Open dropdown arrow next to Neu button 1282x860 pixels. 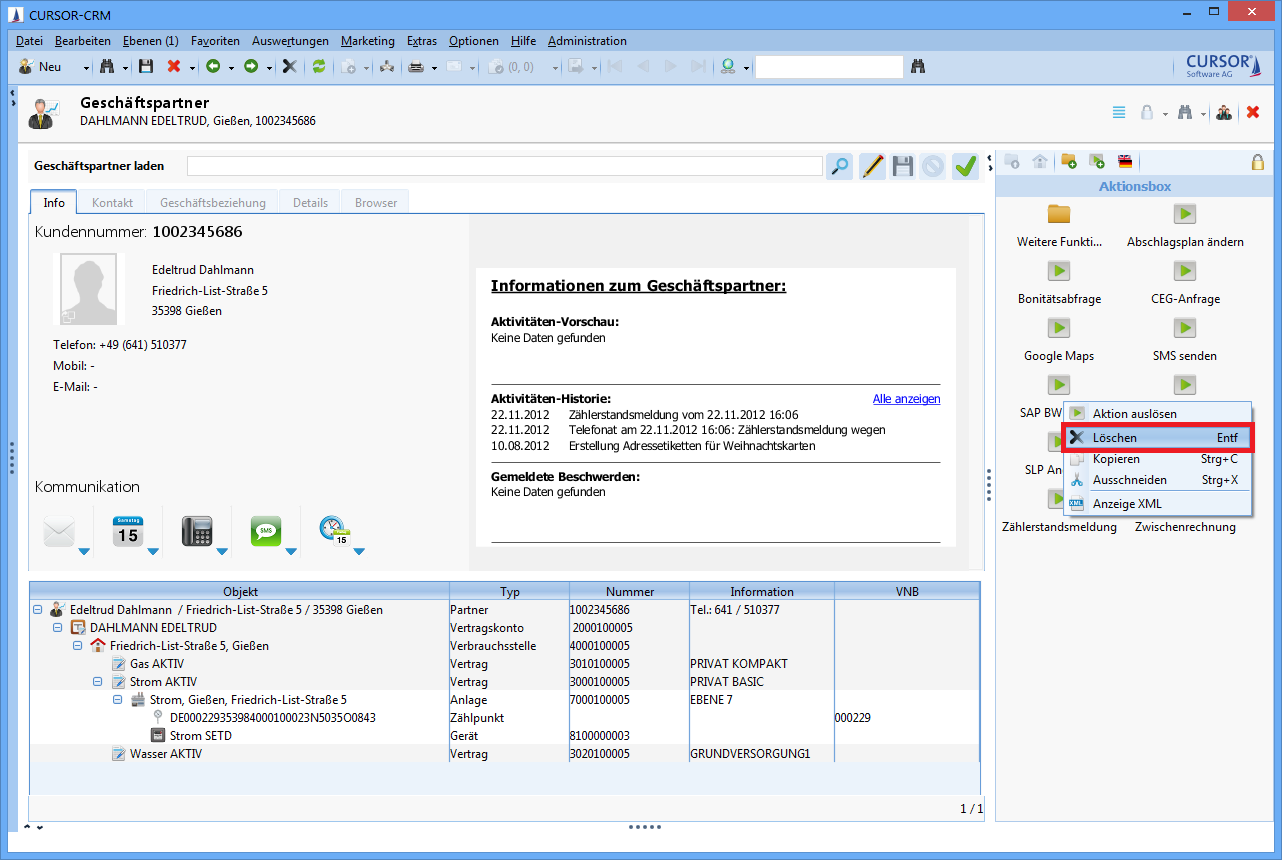(86, 68)
